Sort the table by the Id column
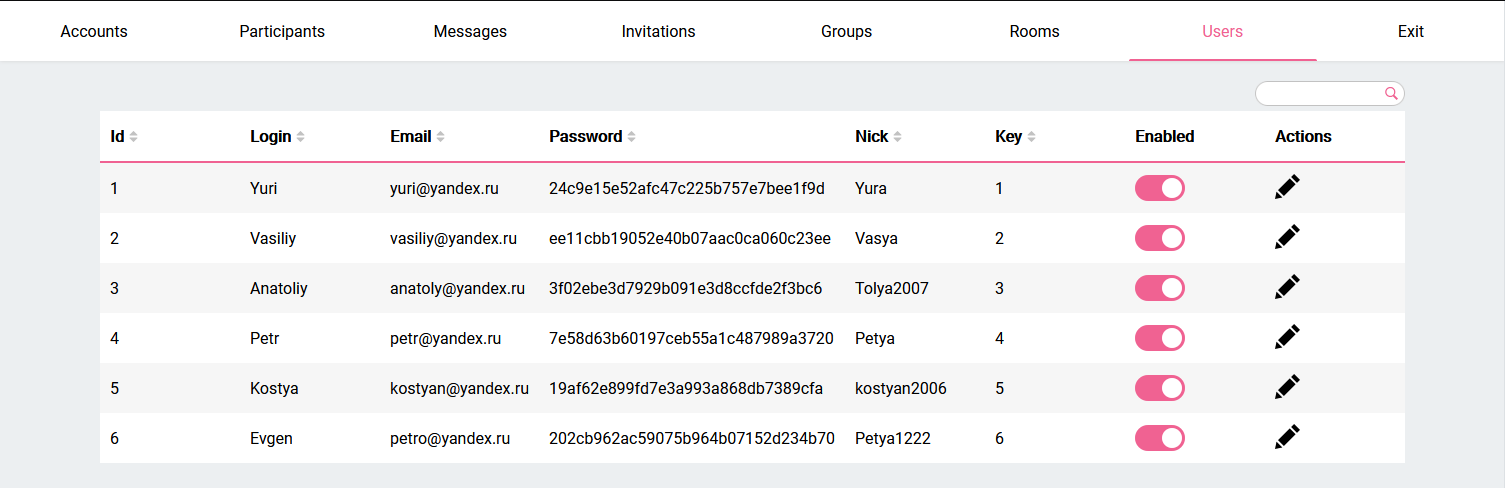The width and height of the screenshot is (1505, 488). pyautogui.click(x=134, y=137)
